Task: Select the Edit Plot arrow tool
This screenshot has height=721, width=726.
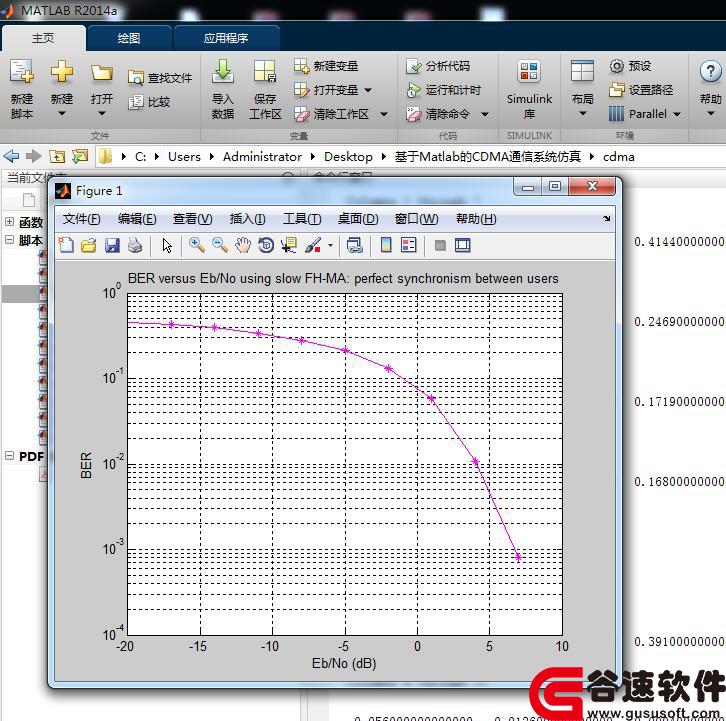Action: (167, 245)
